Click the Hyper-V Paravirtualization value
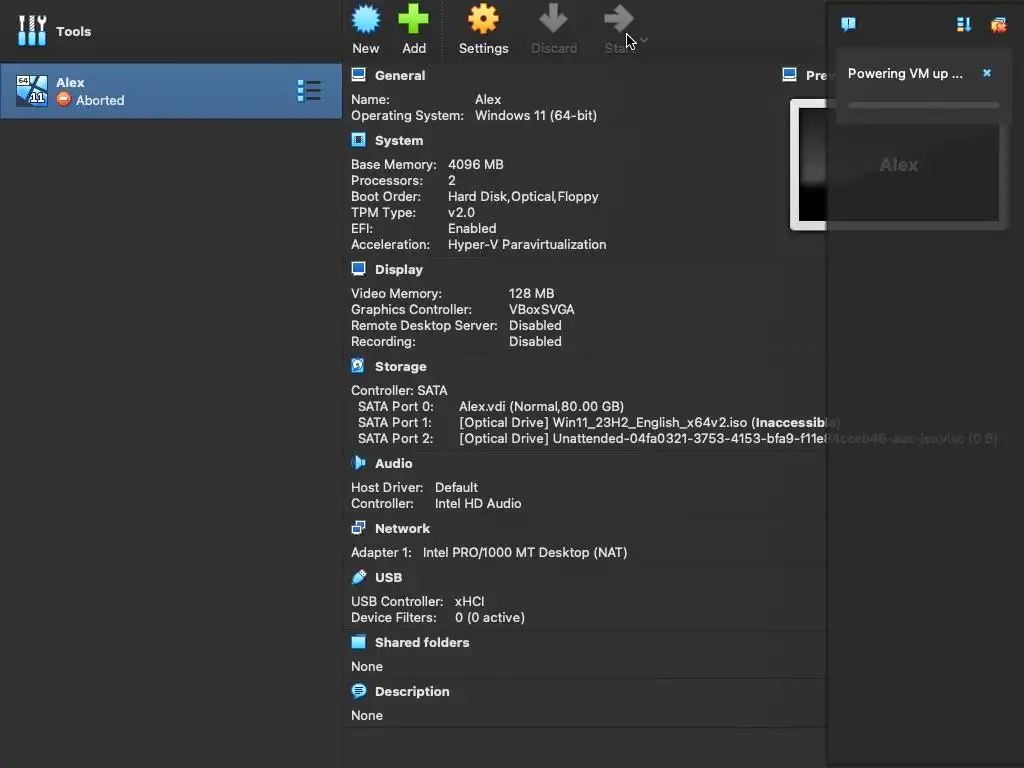 pos(526,244)
